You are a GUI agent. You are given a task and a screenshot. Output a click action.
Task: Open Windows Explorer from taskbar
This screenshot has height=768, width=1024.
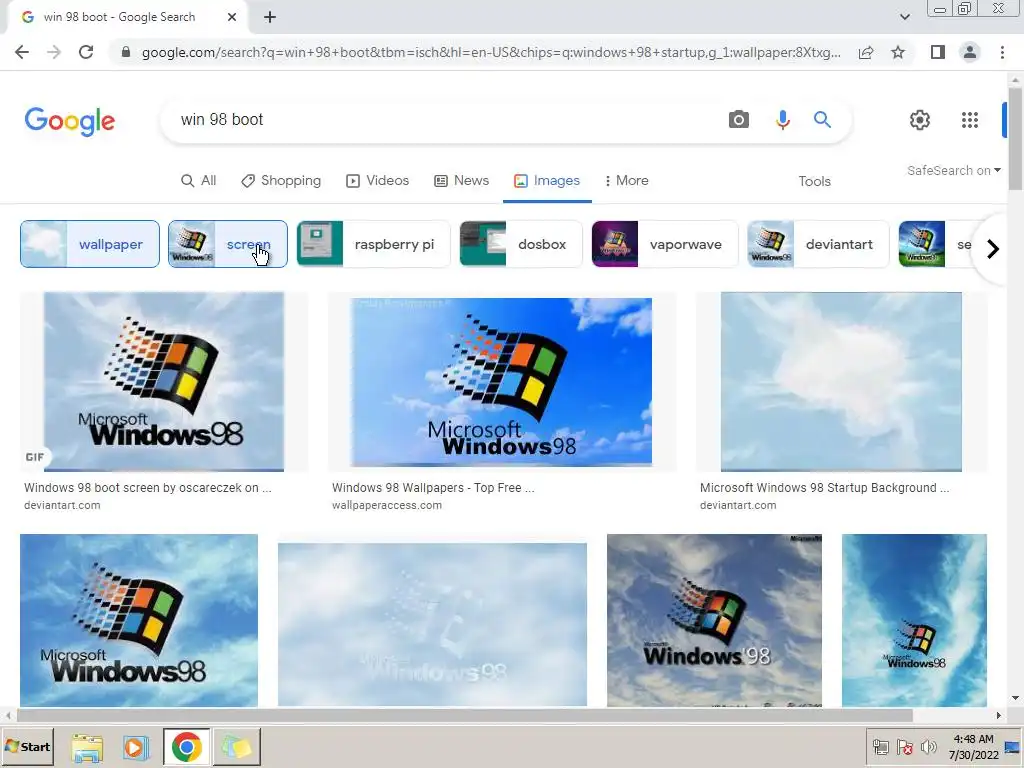pos(87,748)
